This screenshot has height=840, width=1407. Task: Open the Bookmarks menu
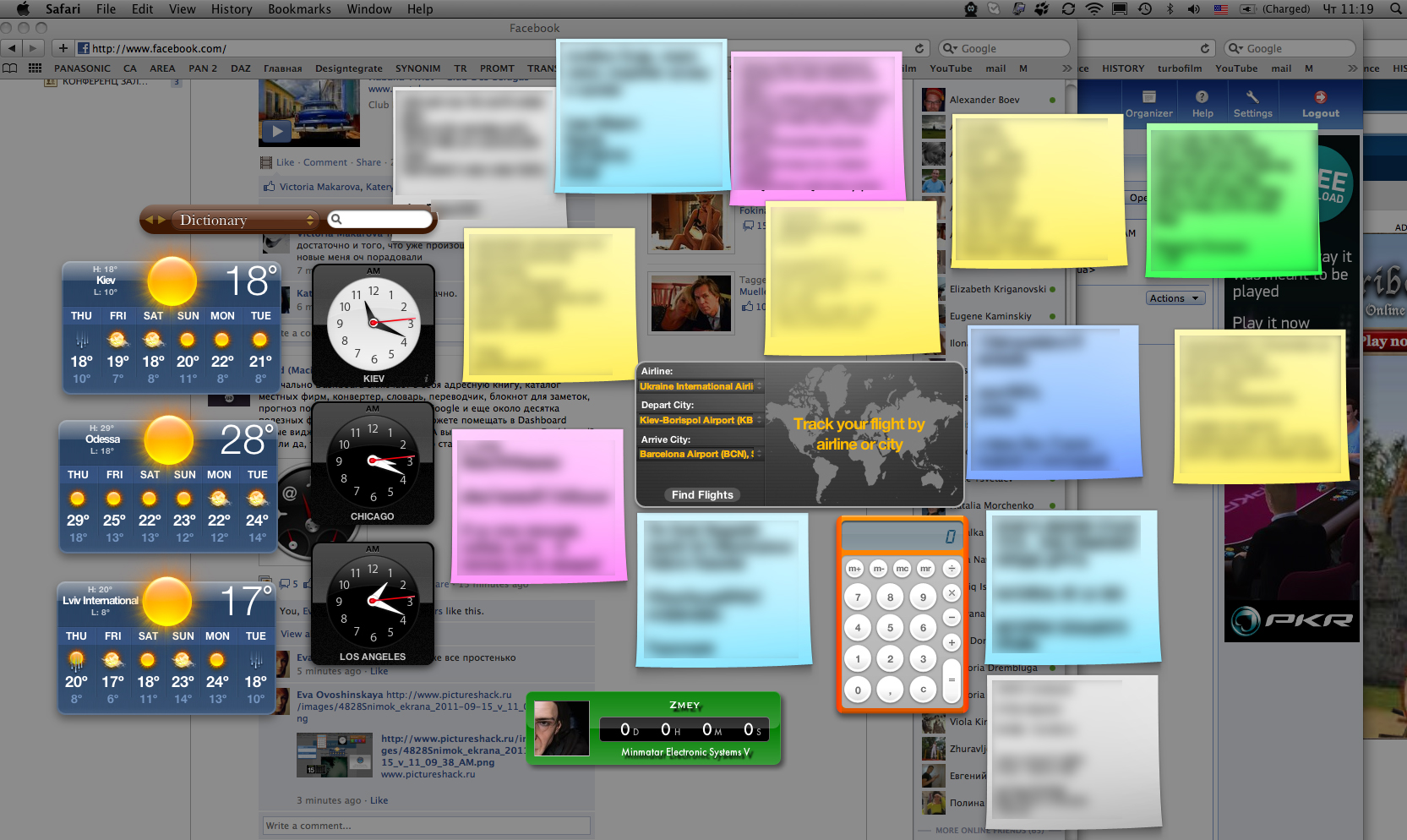click(x=299, y=9)
